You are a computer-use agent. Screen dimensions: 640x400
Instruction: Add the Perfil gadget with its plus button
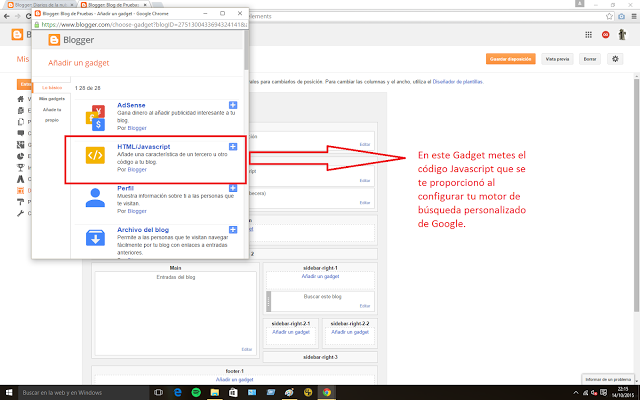click(x=233, y=188)
